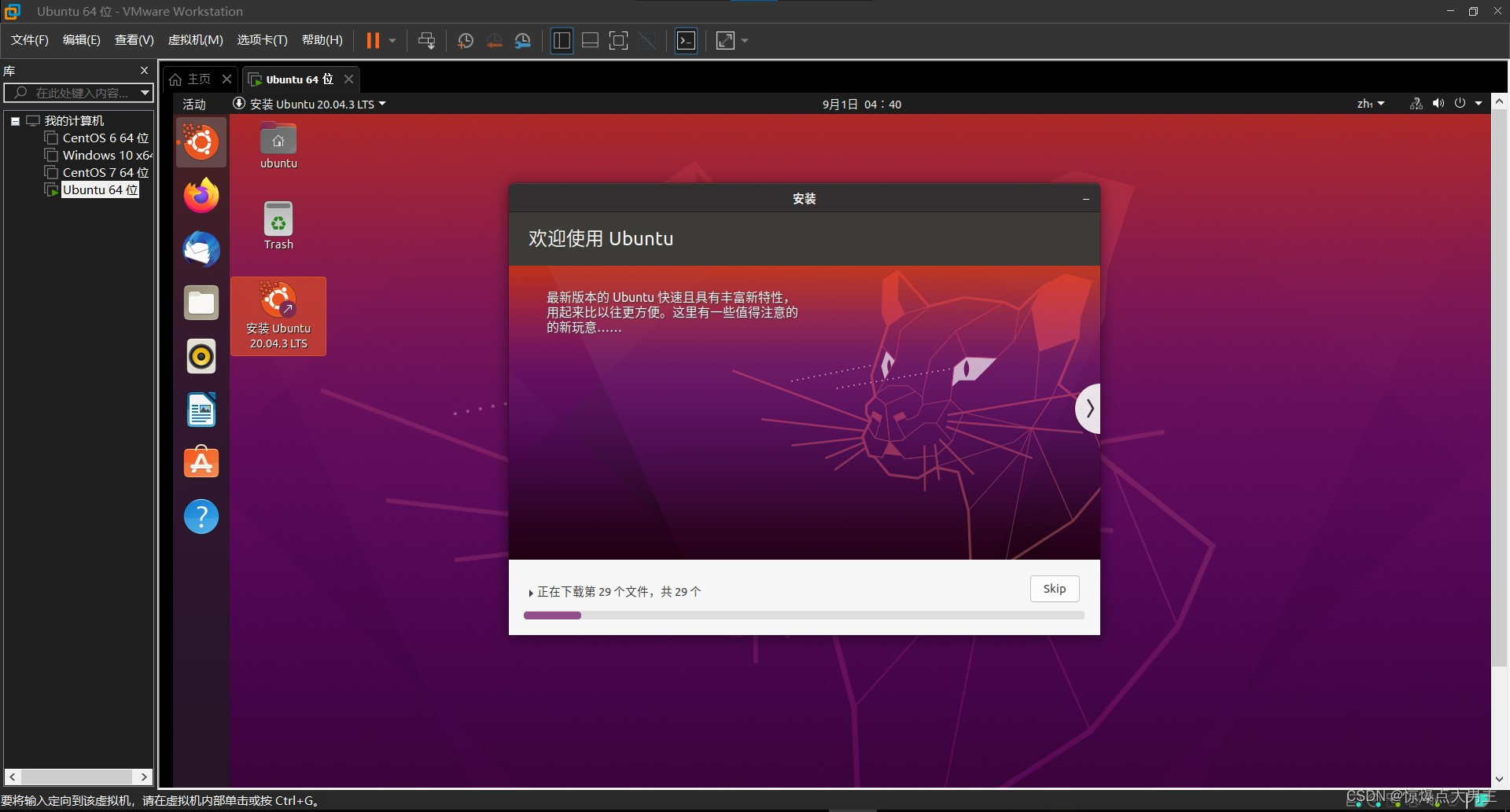This screenshot has height=812, width=1510.
Task: Select the ubuntu home folder desktop icon
Action: pos(278,146)
